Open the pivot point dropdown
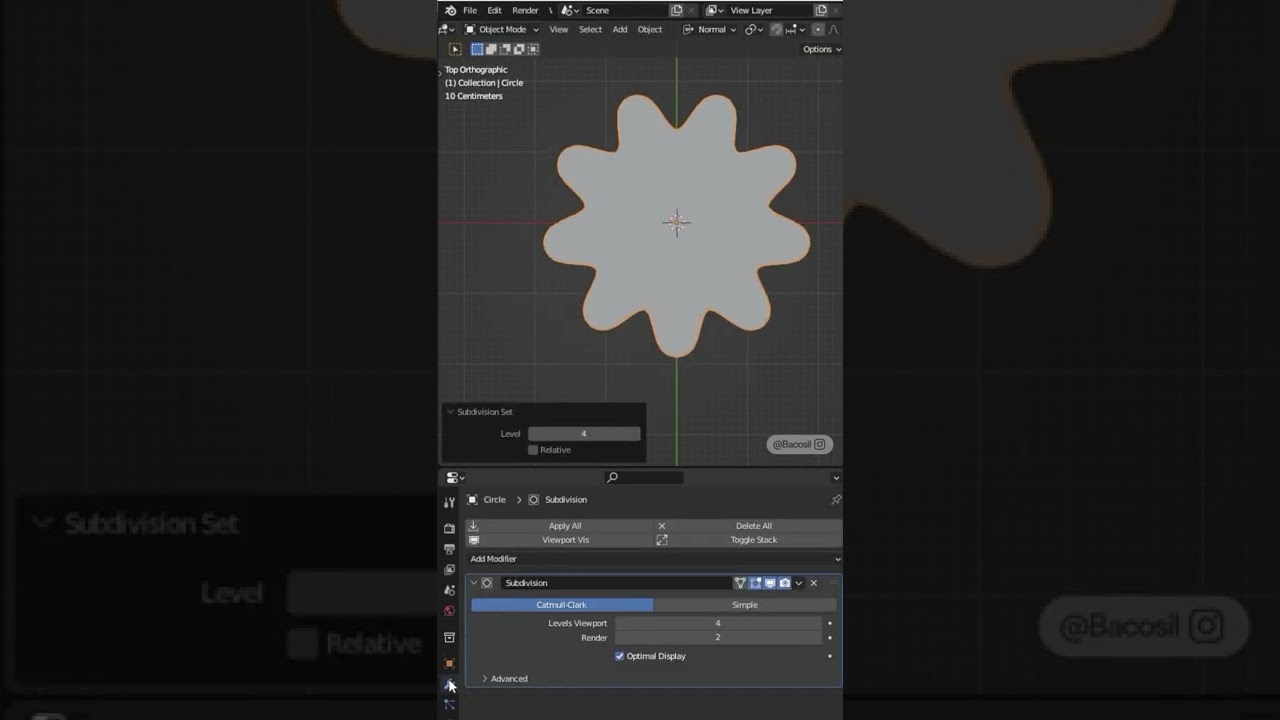 coord(753,30)
